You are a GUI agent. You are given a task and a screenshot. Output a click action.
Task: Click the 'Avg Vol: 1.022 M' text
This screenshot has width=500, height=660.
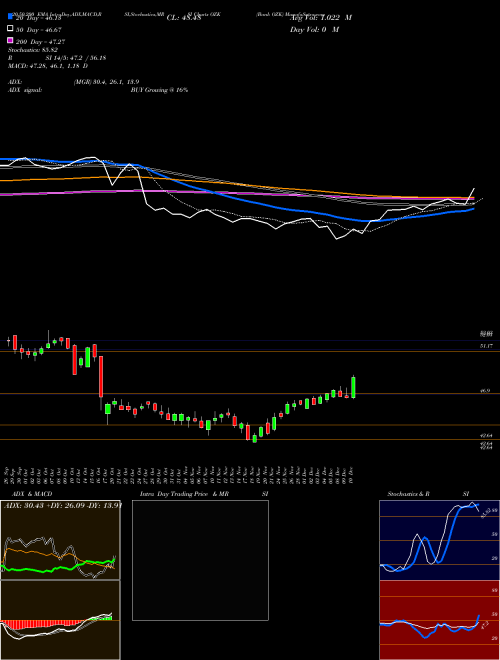[321, 18]
